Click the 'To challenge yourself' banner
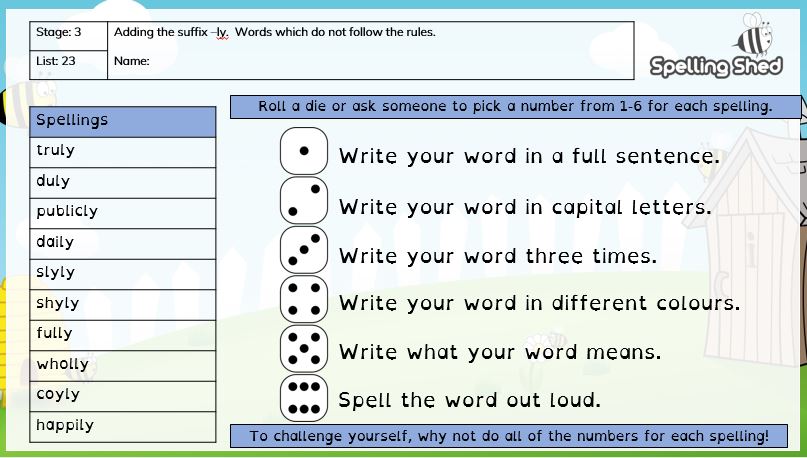The height and width of the screenshot is (458, 807). [x=508, y=436]
